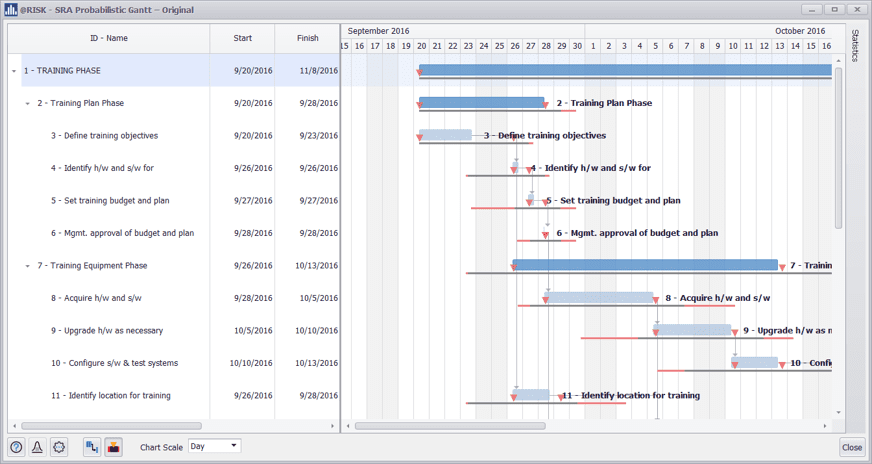The image size is (872, 464).
Task: Collapse the 1 - TRAINING PHASE row
Action: click(x=14, y=71)
